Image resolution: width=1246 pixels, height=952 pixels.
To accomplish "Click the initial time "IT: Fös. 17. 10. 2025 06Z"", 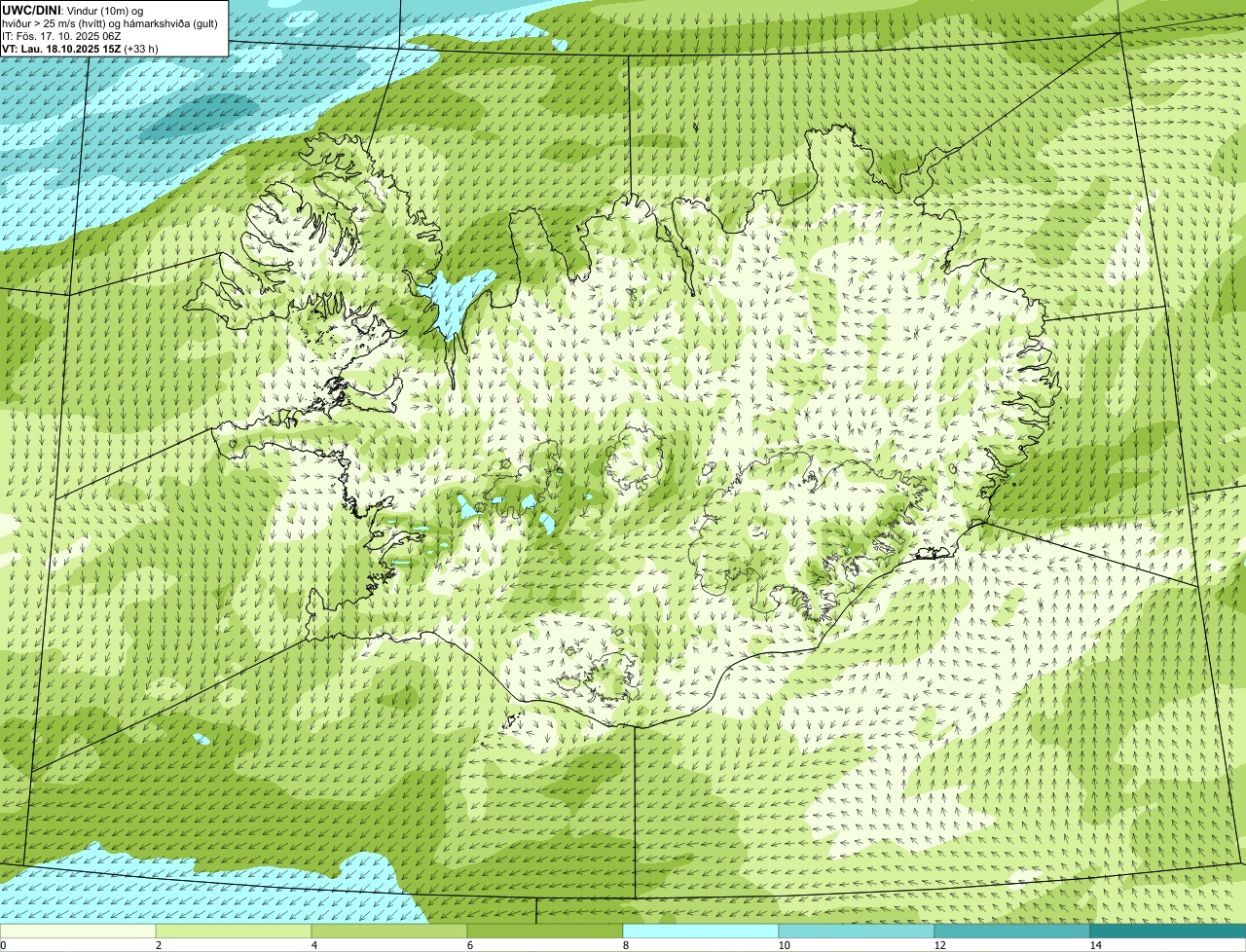I will 61,35.
